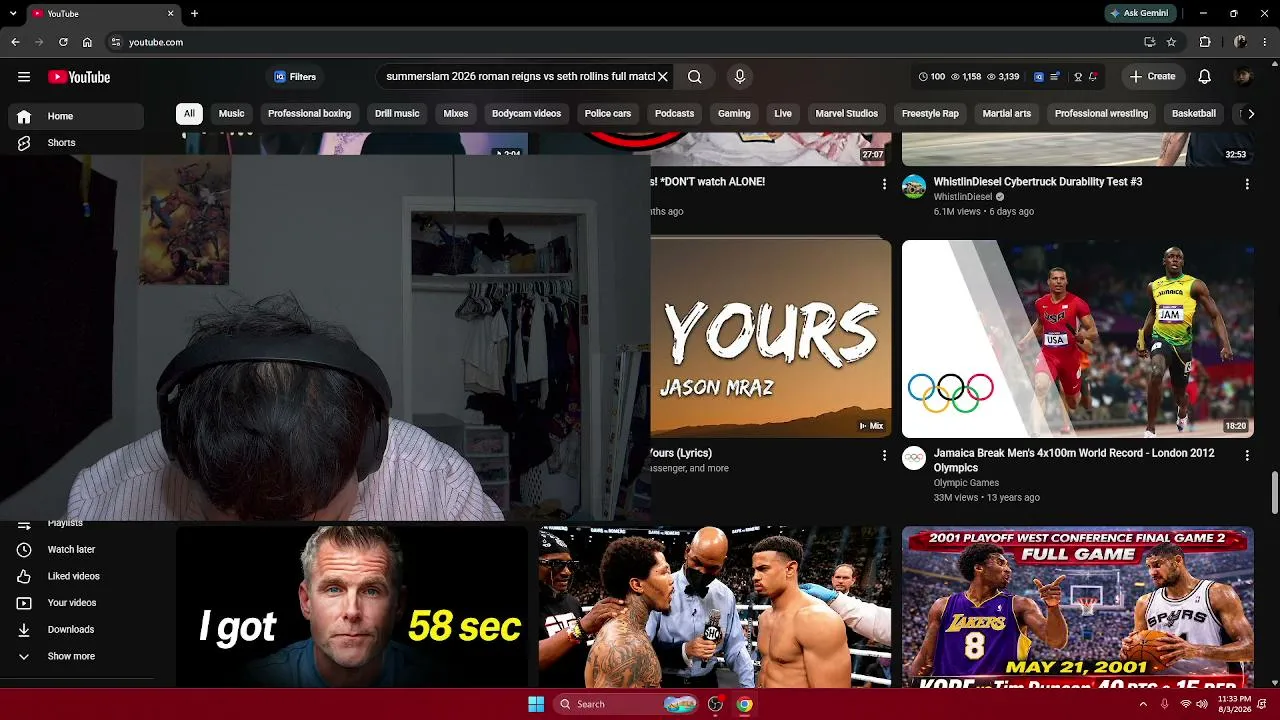The image size is (1280, 720).
Task: Play the Yours Jason Mraz mix thumbnail
Action: tap(771, 339)
